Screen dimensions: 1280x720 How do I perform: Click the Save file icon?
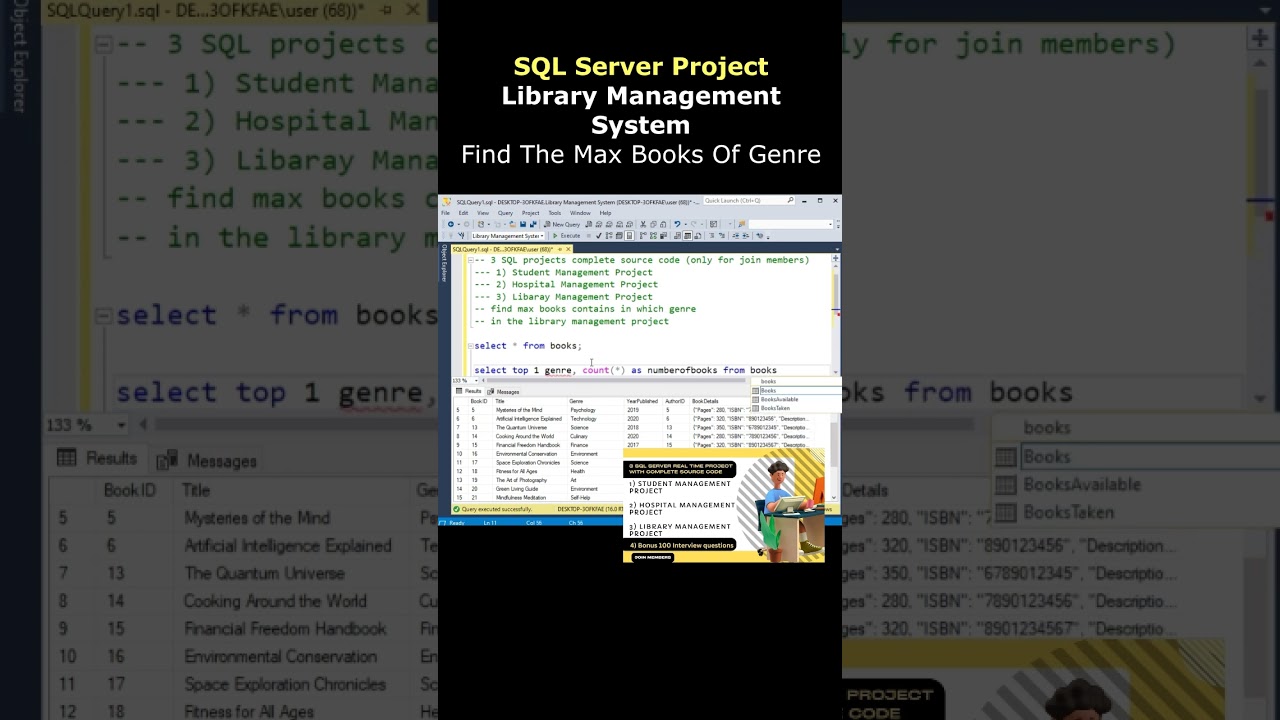point(523,224)
